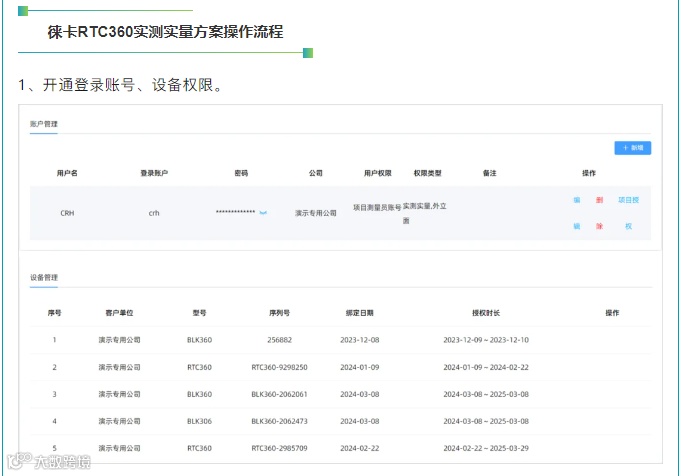
Task: Select the 客户单位 column header
Action: (x=119, y=313)
